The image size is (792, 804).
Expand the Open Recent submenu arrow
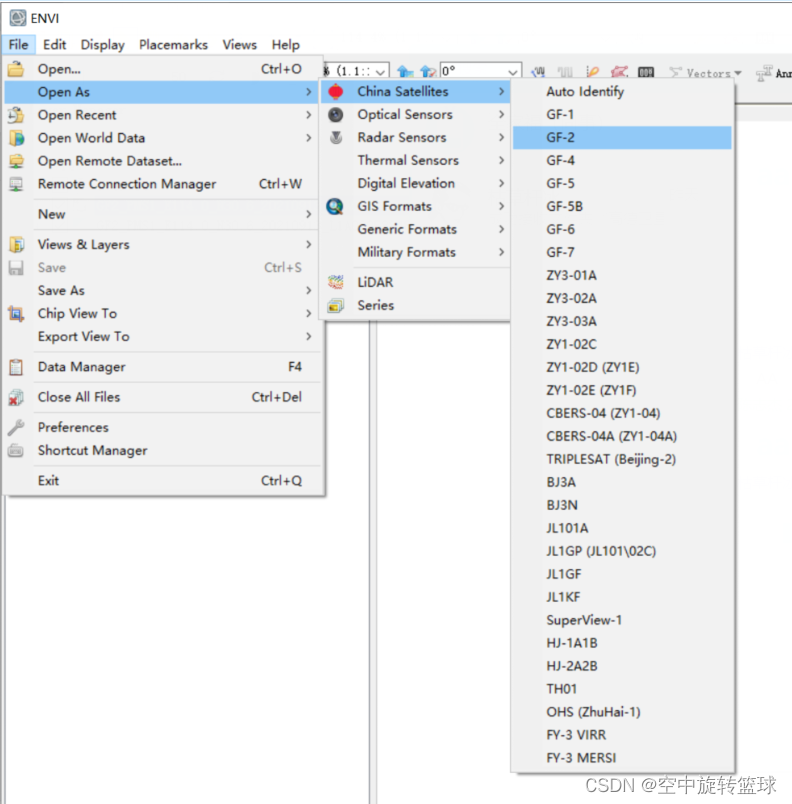click(x=309, y=115)
